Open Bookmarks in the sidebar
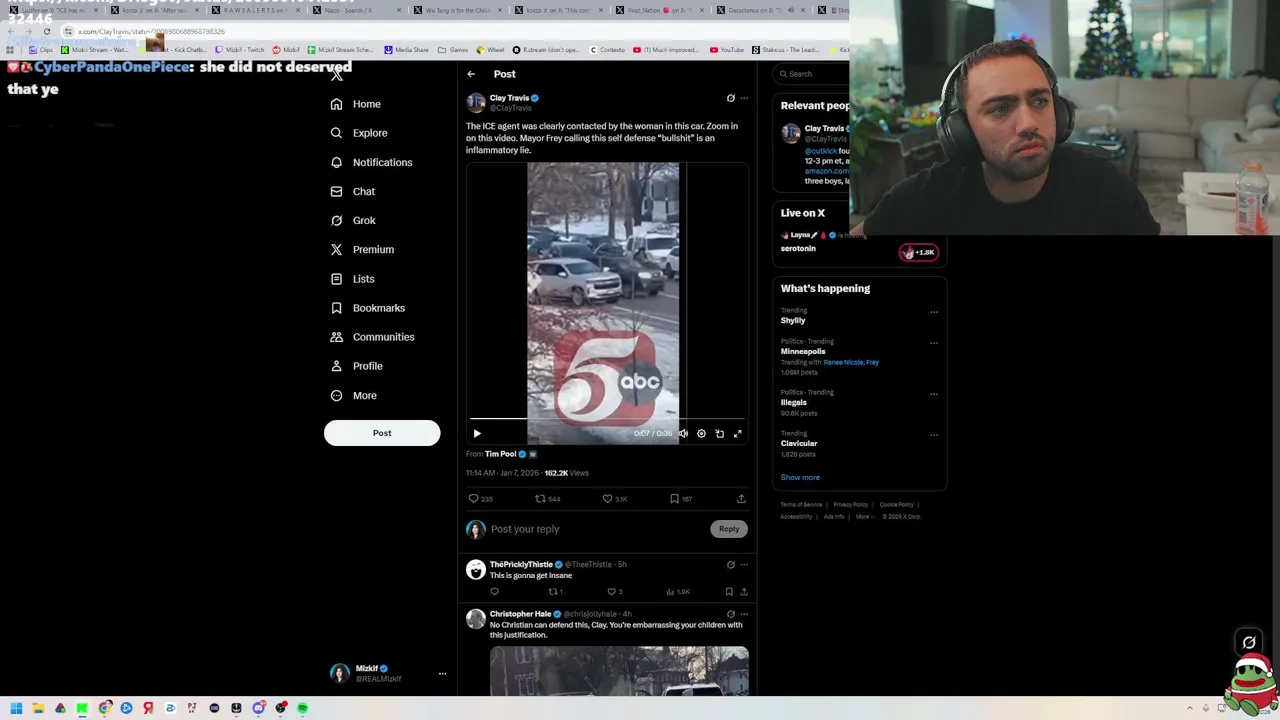 pyautogui.click(x=367, y=308)
